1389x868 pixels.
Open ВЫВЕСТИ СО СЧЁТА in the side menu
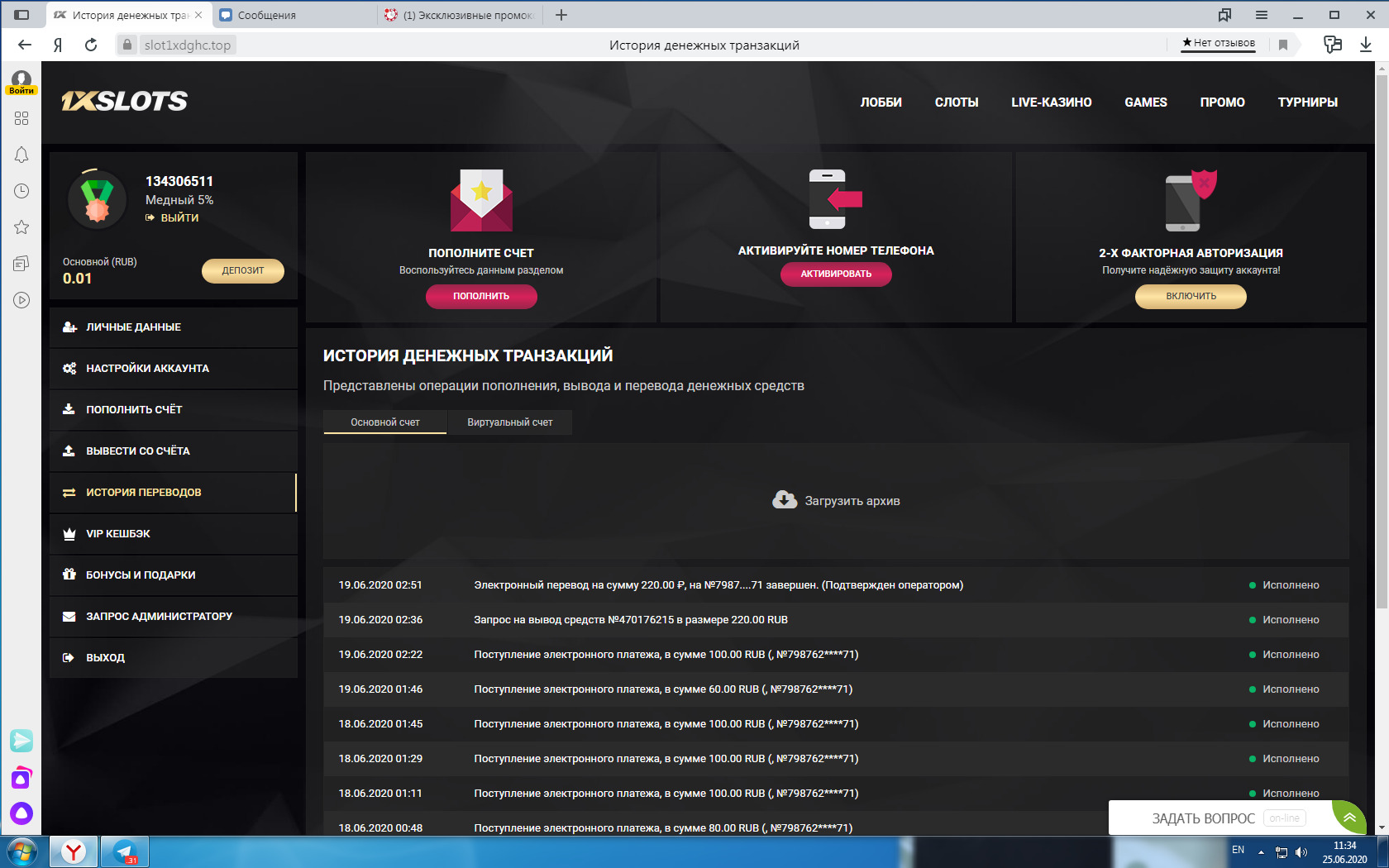coord(174,451)
